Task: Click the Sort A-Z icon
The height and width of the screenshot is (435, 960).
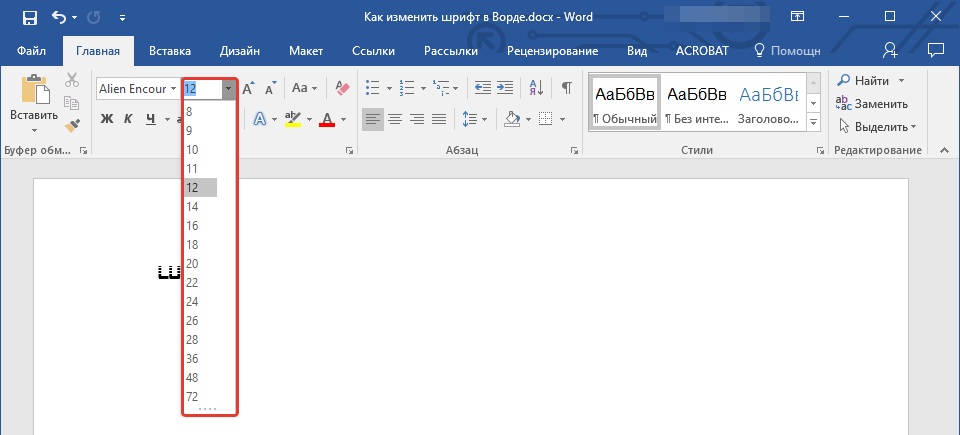Action: [x=538, y=88]
